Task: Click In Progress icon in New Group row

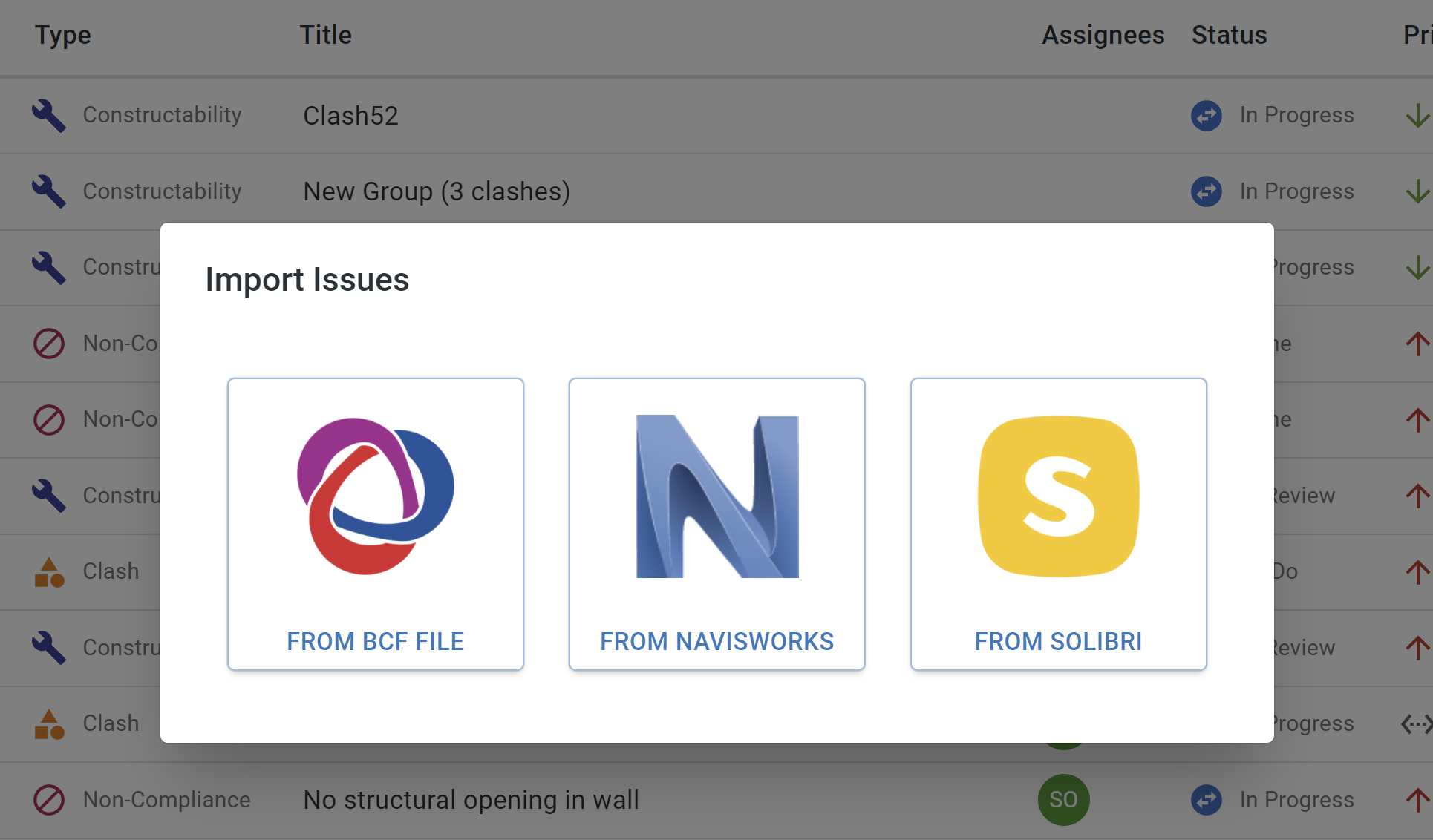Action: click(1207, 191)
